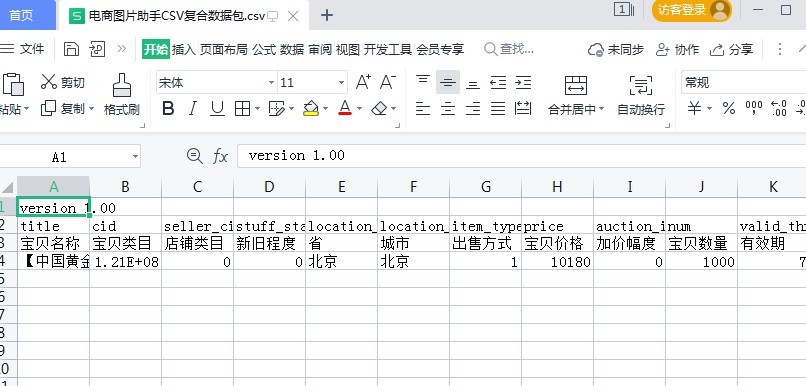Switch to the 视图 View tab
The width and height of the screenshot is (806, 386).
point(348,49)
